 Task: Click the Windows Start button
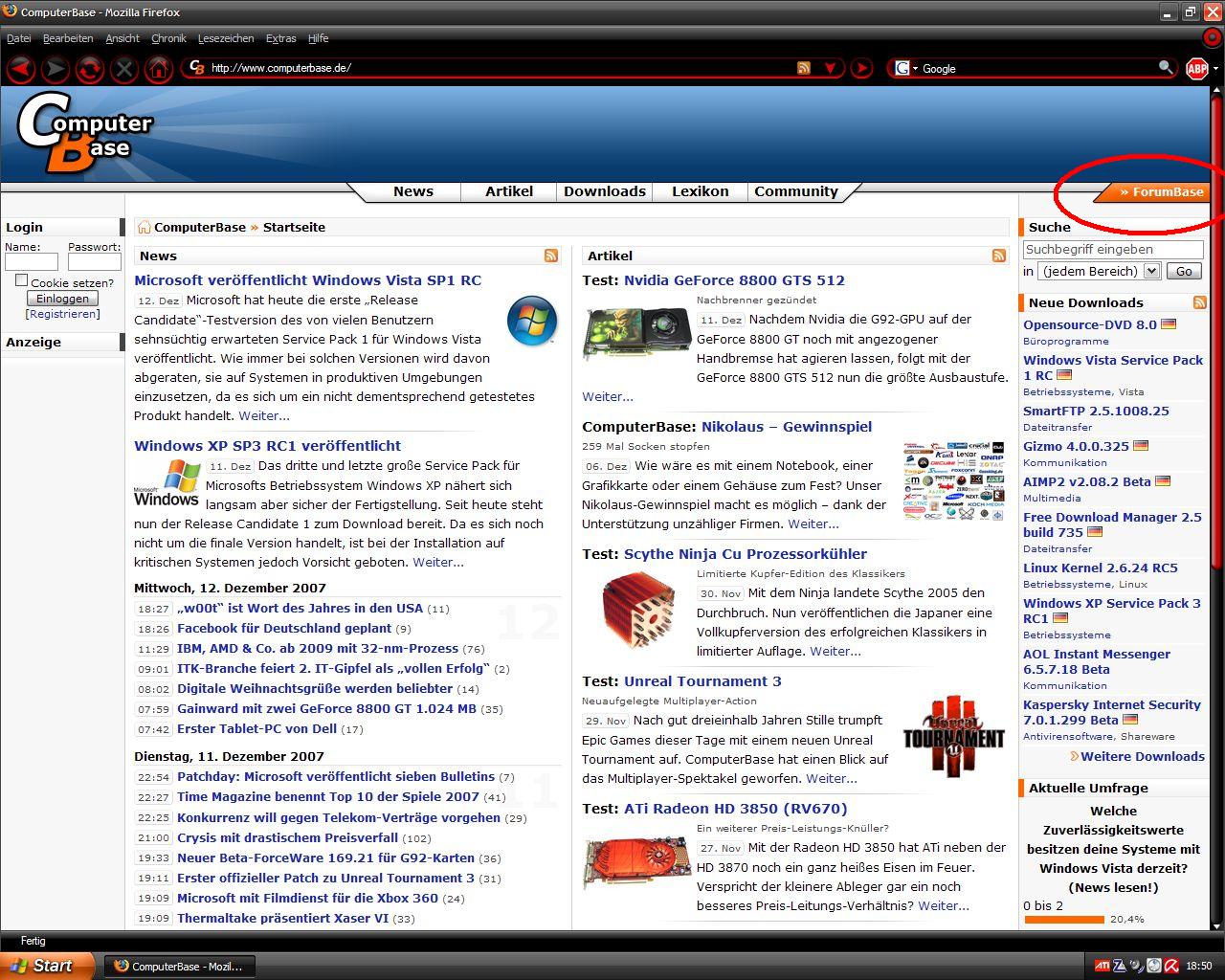point(47,966)
